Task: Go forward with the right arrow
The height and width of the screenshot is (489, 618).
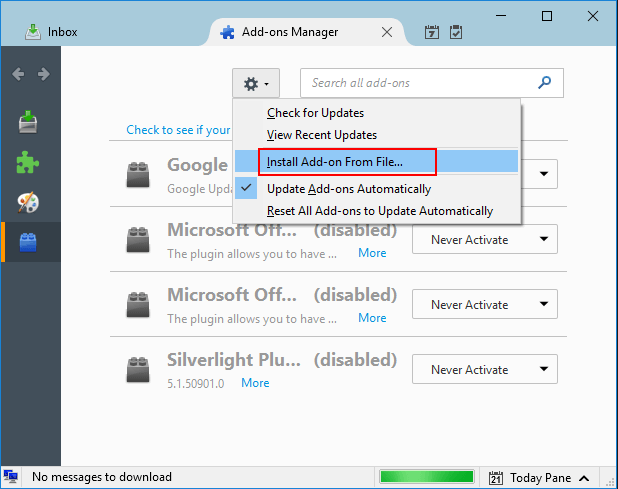Action: [x=43, y=74]
